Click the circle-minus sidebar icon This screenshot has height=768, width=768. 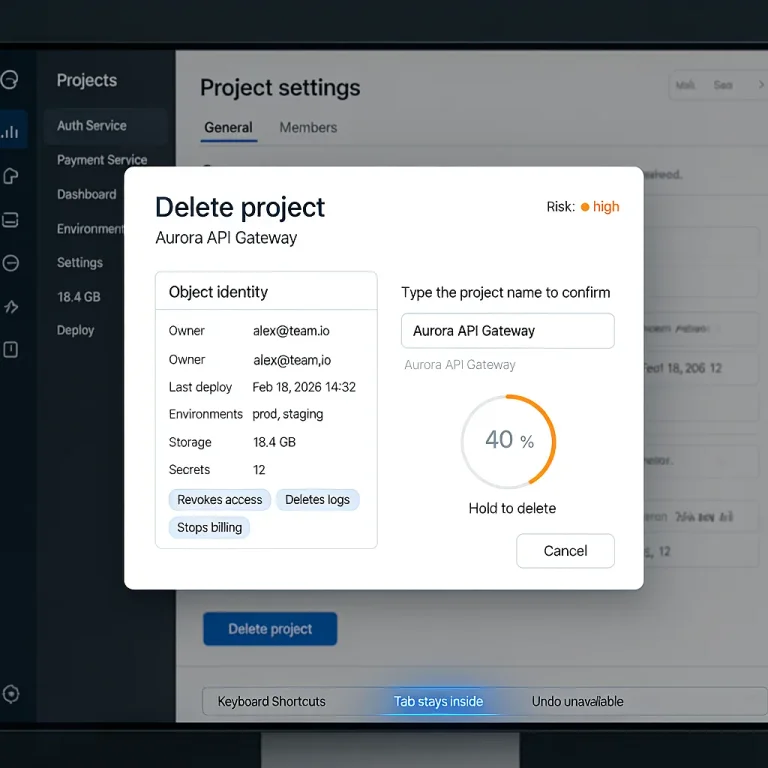[10, 263]
